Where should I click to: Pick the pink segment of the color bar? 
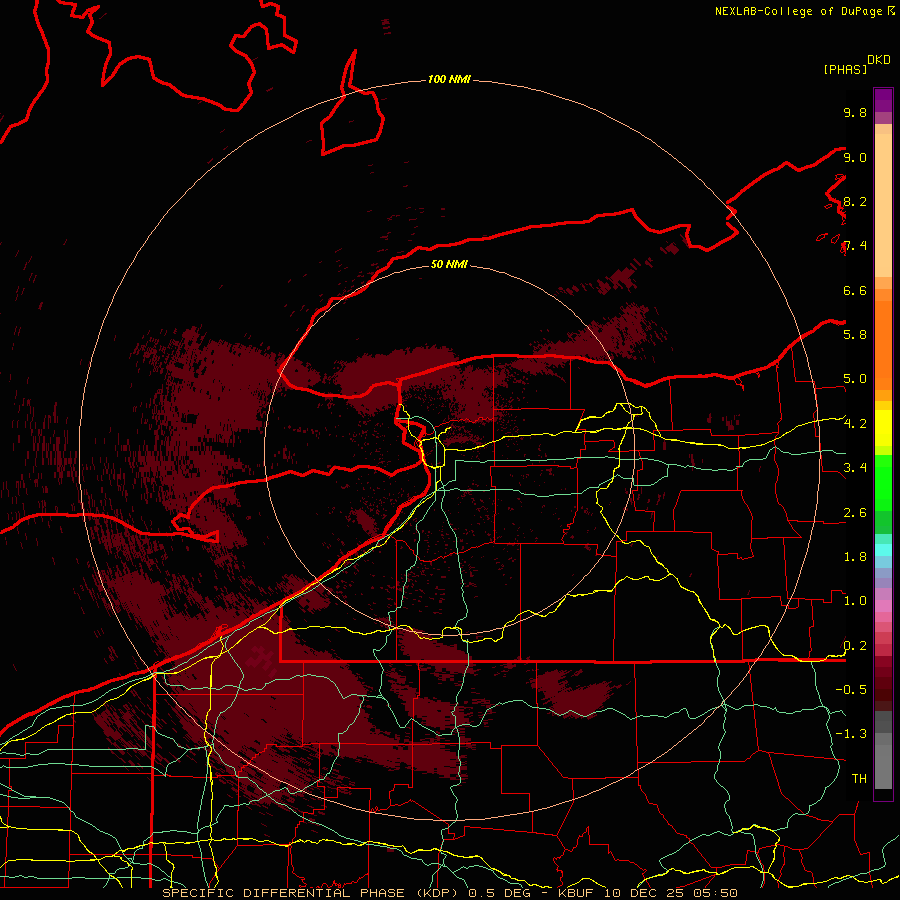(883, 606)
